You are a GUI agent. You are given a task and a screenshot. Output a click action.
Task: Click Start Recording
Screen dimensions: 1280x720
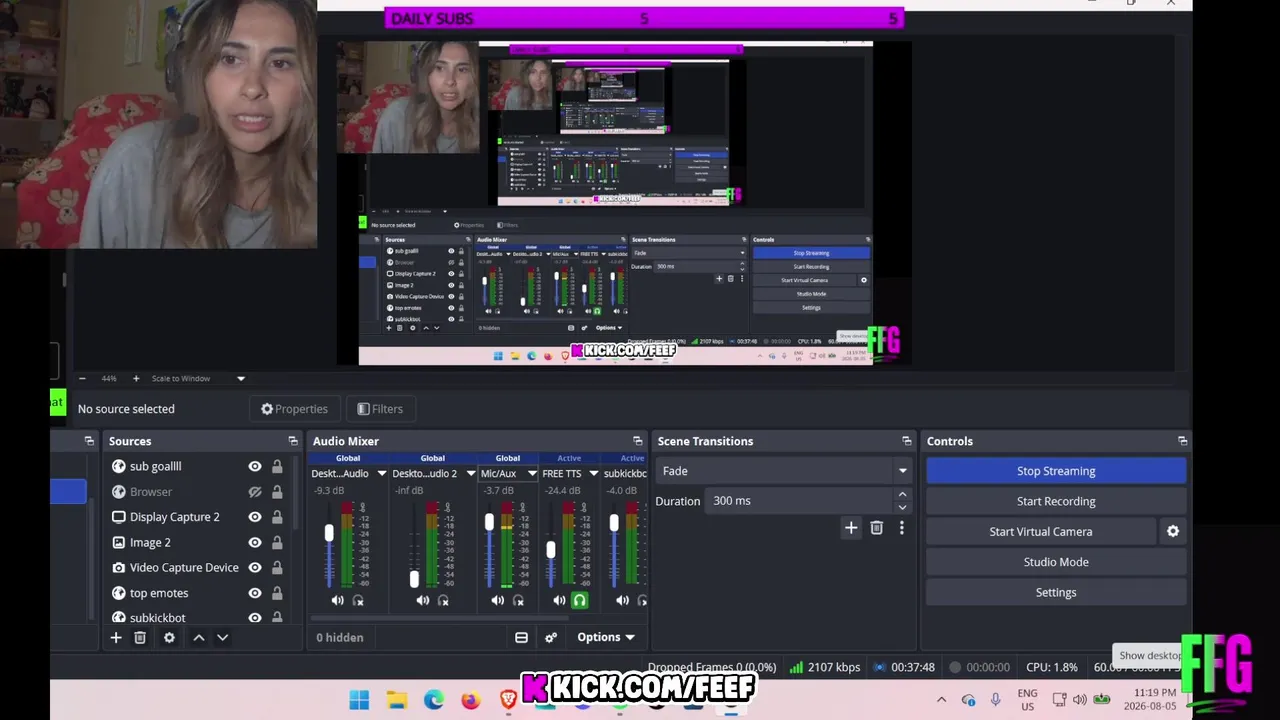pyautogui.click(x=1056, y=501)
